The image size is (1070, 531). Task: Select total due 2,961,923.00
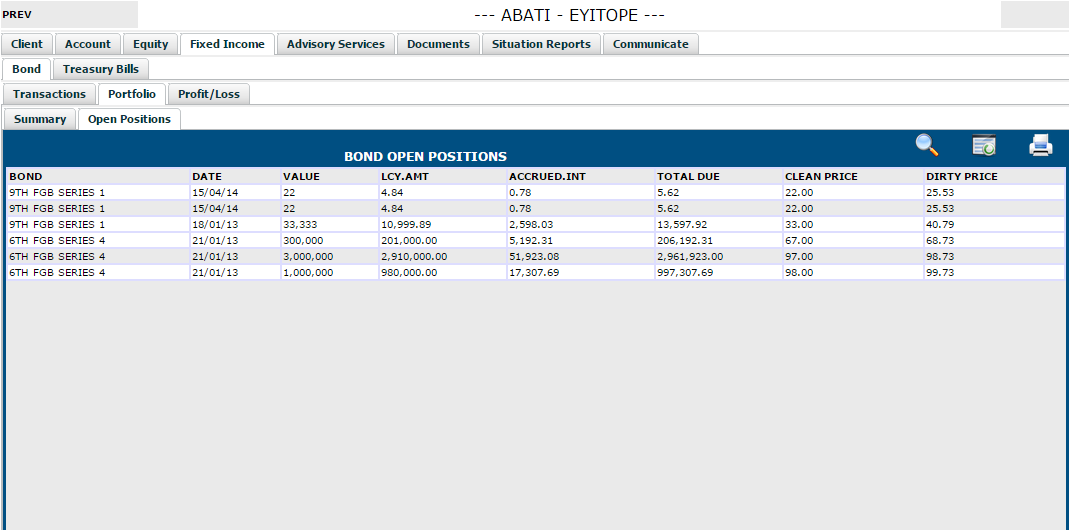pyautogui.click(x=719, y=256)
